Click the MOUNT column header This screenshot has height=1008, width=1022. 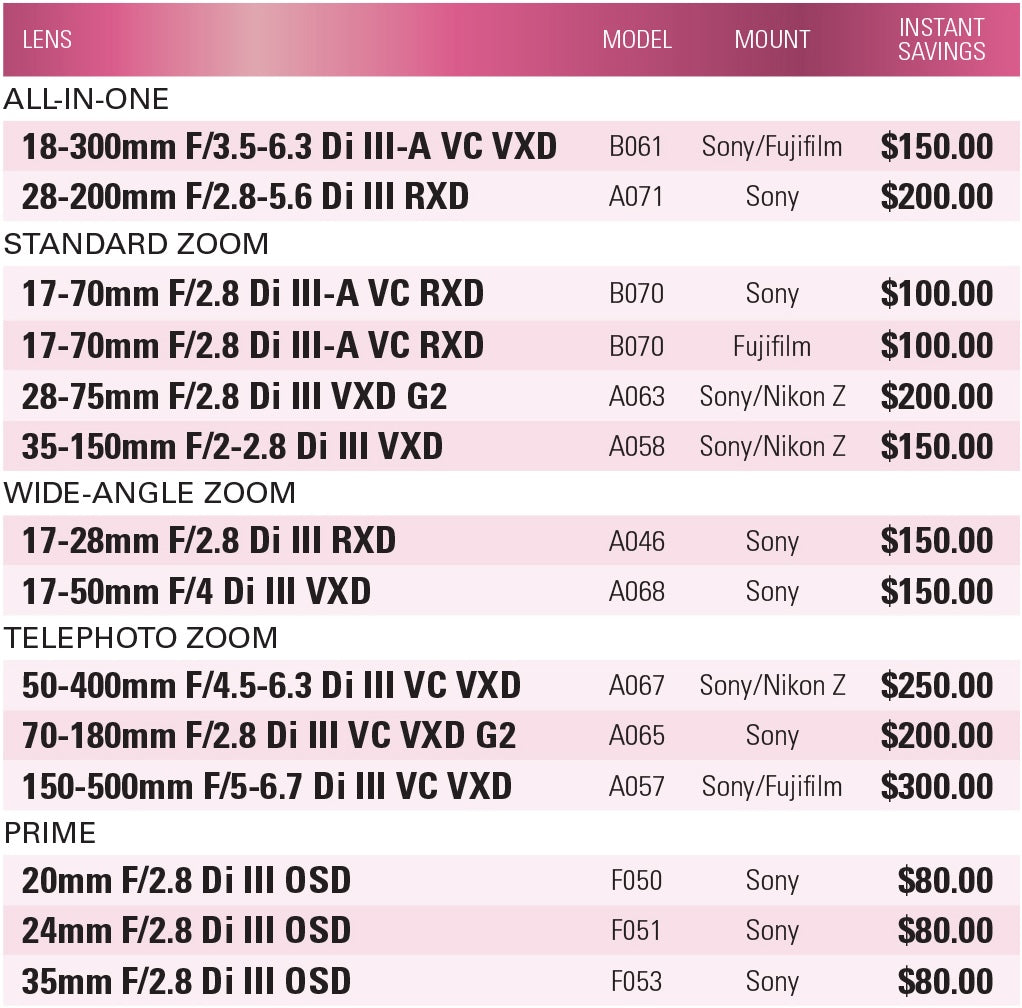tap(772, 40)
